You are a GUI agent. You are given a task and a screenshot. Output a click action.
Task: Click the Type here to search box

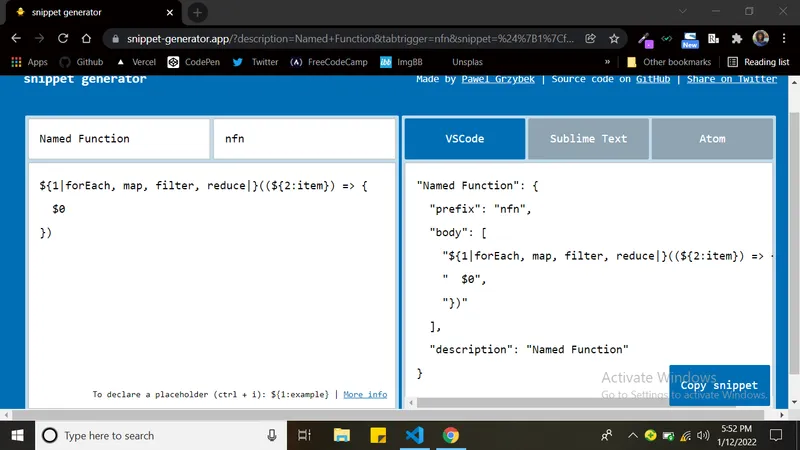point(161,436)
